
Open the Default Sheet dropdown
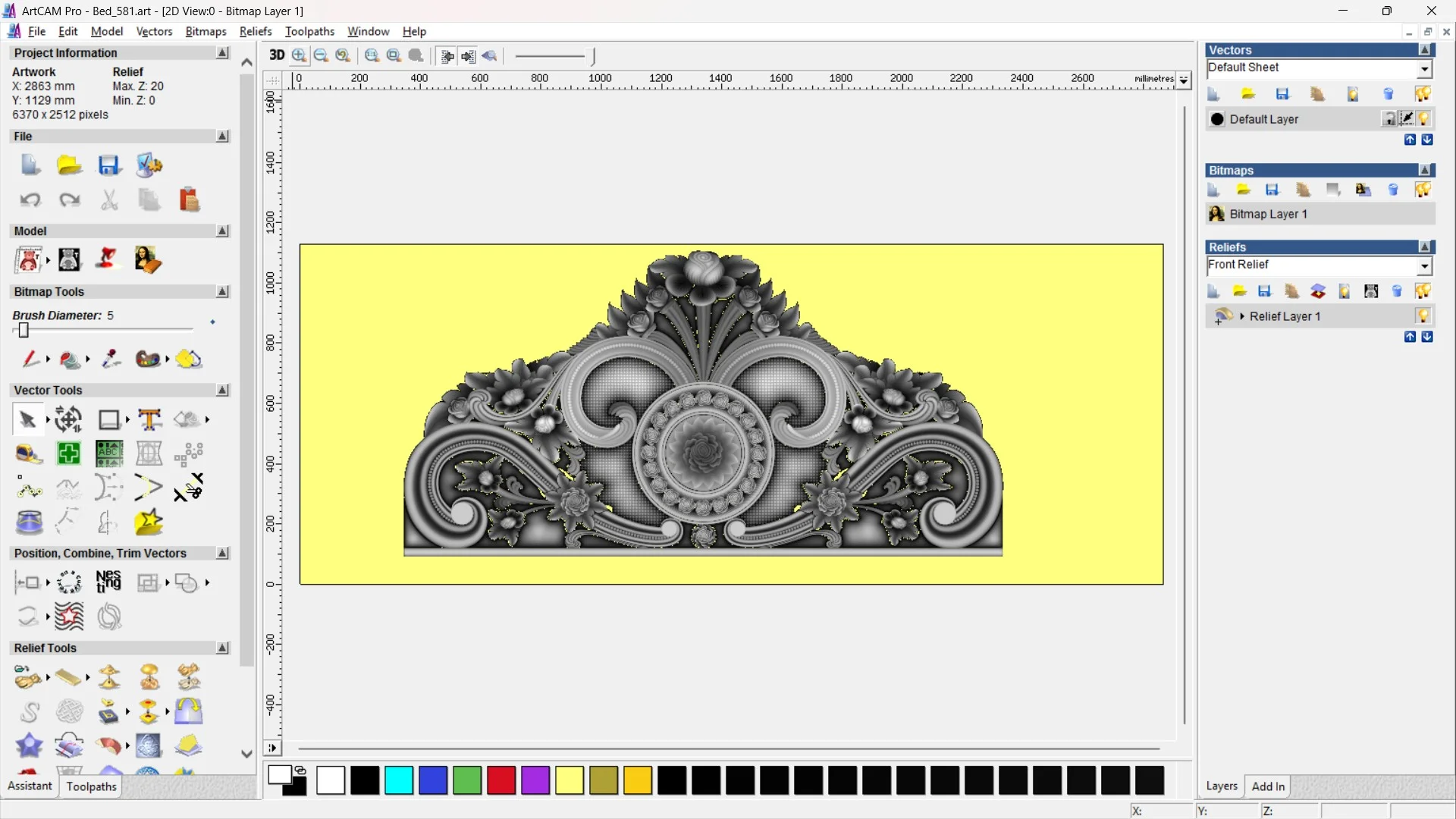coord(1424,68)
